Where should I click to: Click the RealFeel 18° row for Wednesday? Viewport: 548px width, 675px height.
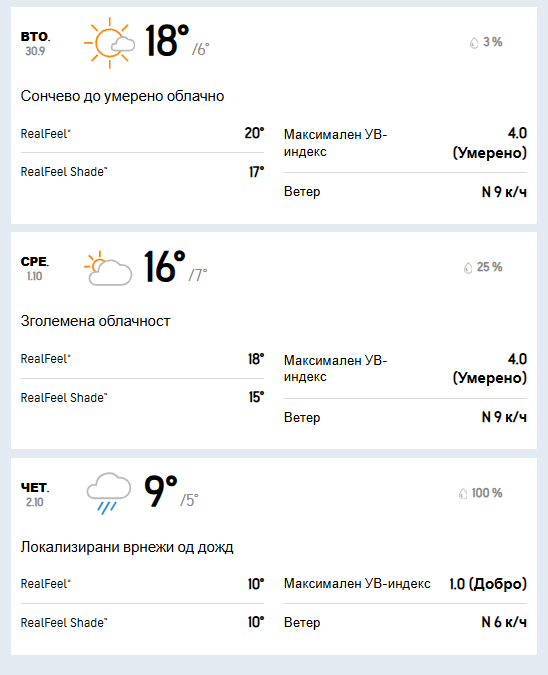(x=142, y=359)
